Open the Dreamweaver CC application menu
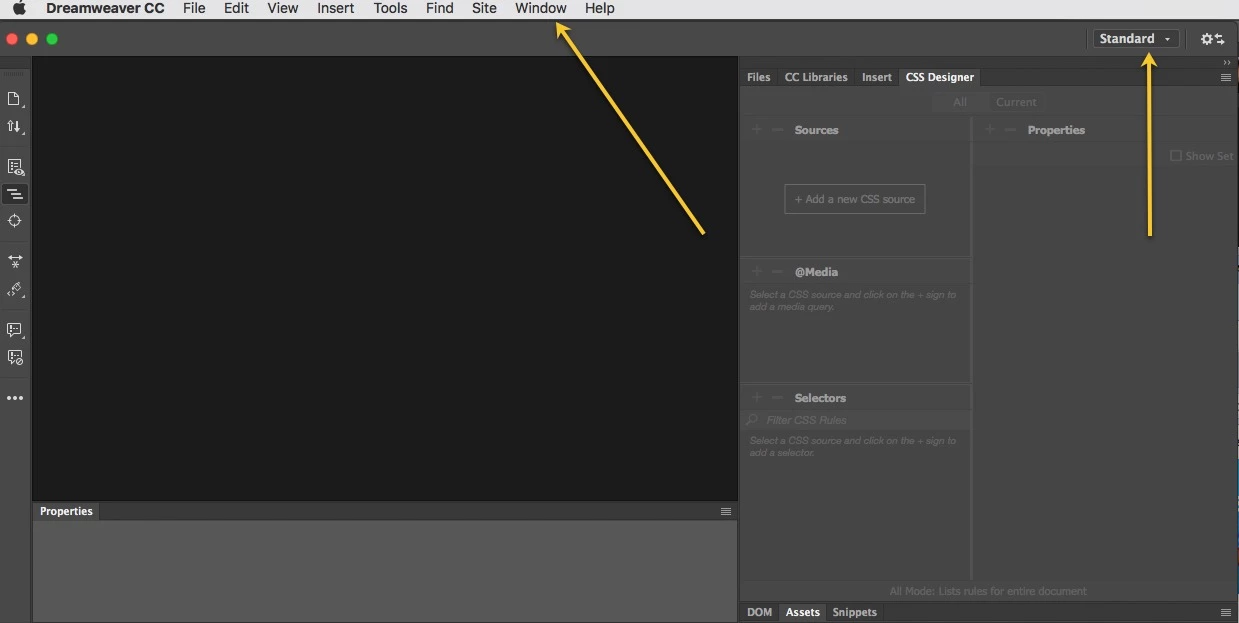Image resolution: width=1239 pixels, height=623 pixels. (105, 8)
